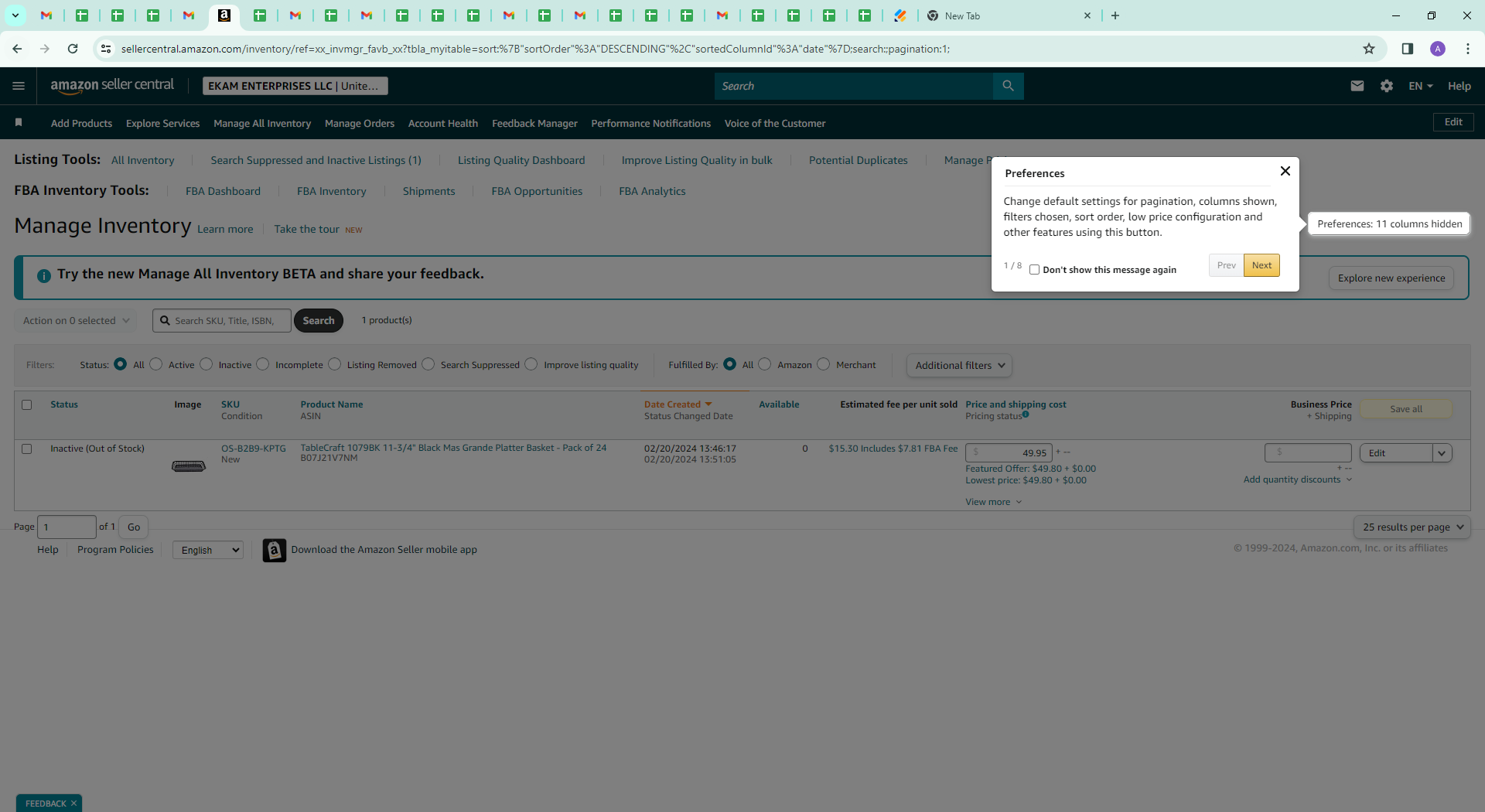Go to Listing Quality Dashboard
The height and width of the screenshot is (812, 1485).
point(521,160)
